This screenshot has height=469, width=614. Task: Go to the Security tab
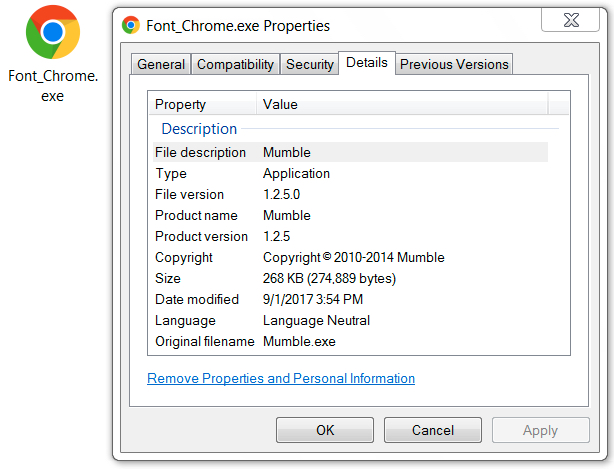309,64
